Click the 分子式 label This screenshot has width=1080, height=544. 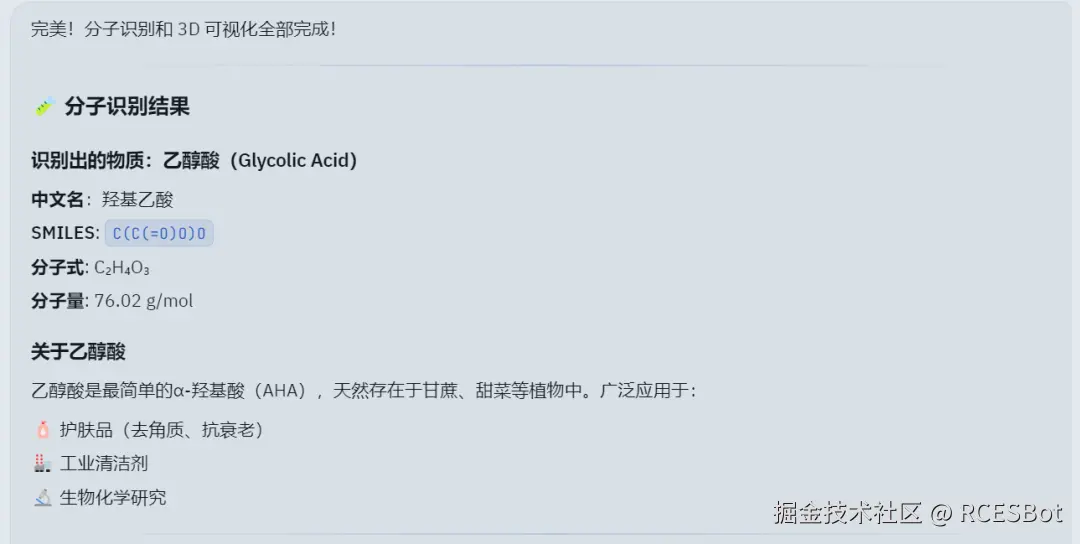pyautogui.click(x=57, y=267)
